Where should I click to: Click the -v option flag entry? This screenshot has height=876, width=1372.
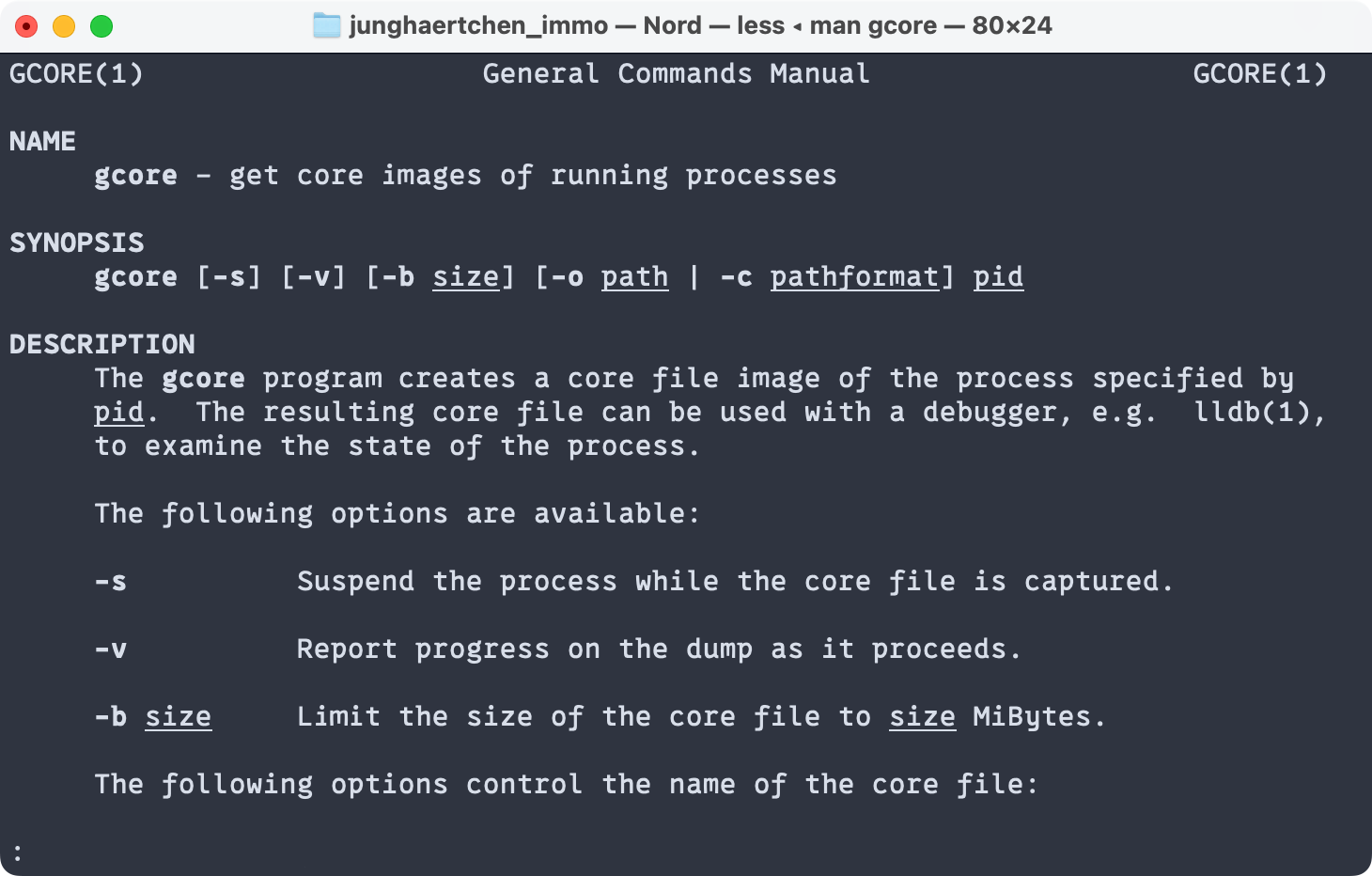pos(111,649)
